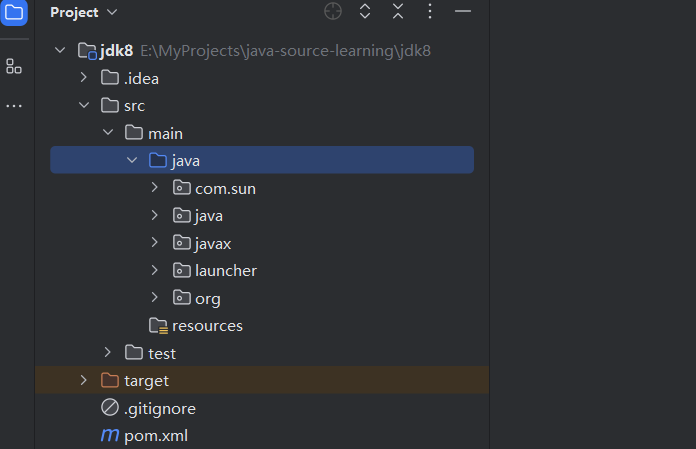Click Collapse All icon in header
The height and width of the screenshot is (449, 696).
pos(398,12)
